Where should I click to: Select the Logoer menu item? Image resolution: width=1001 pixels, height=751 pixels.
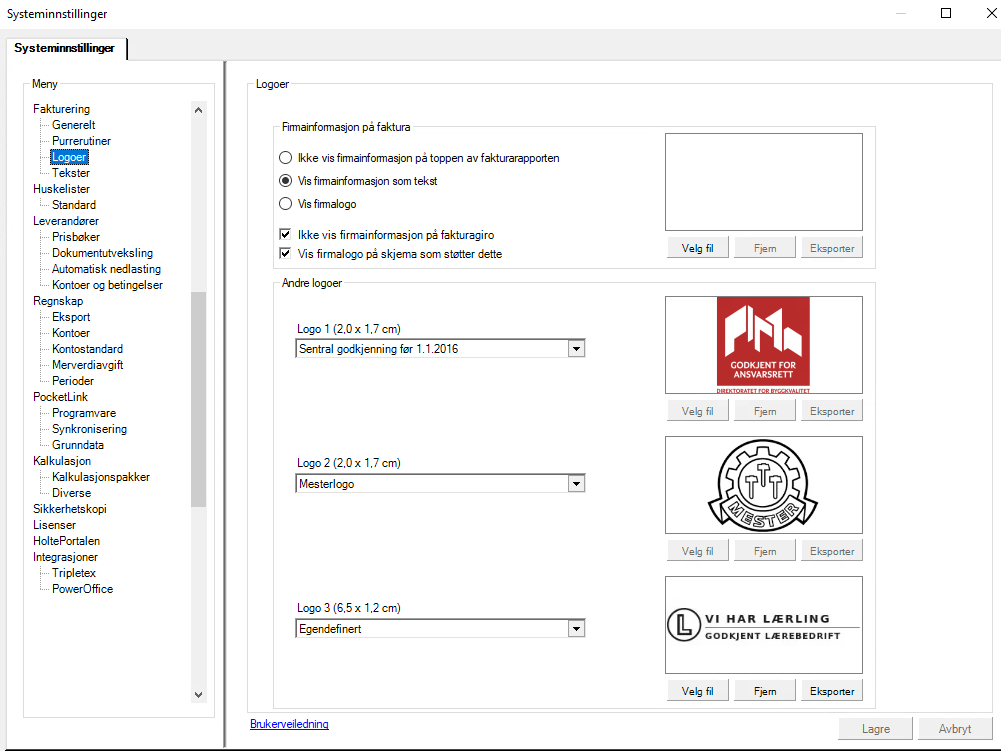69,156
